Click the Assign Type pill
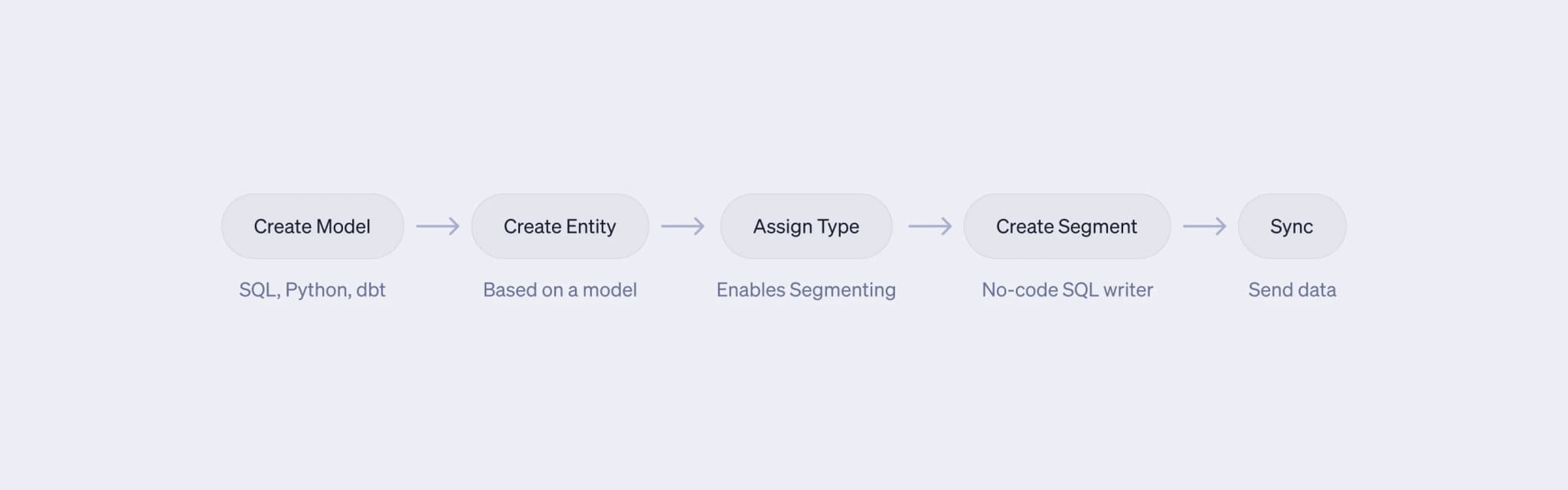Screen dimensions: 1568x490 coord(806,227)
